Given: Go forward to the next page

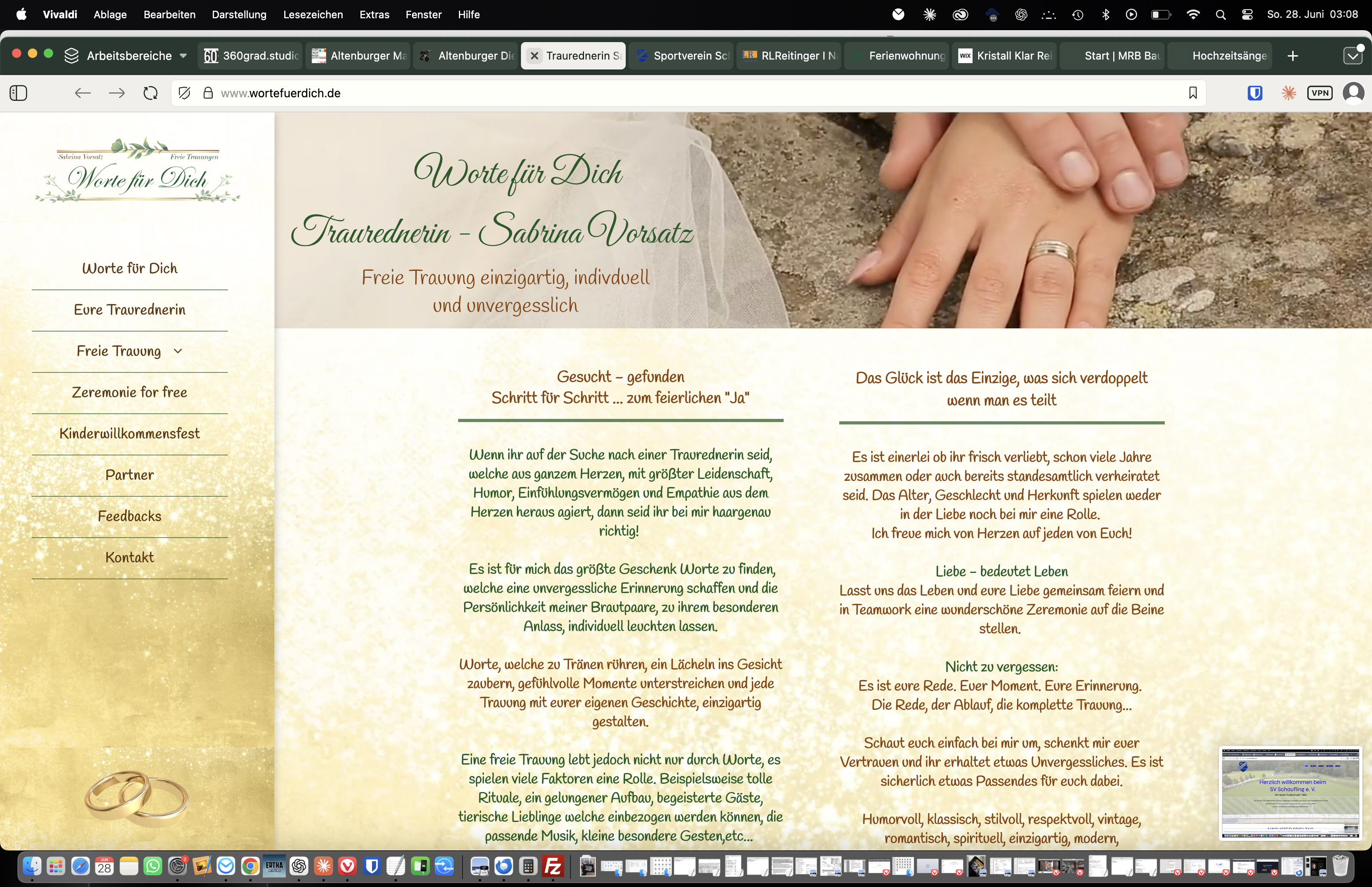Looking at the screenshot, I should coord(117,93).
